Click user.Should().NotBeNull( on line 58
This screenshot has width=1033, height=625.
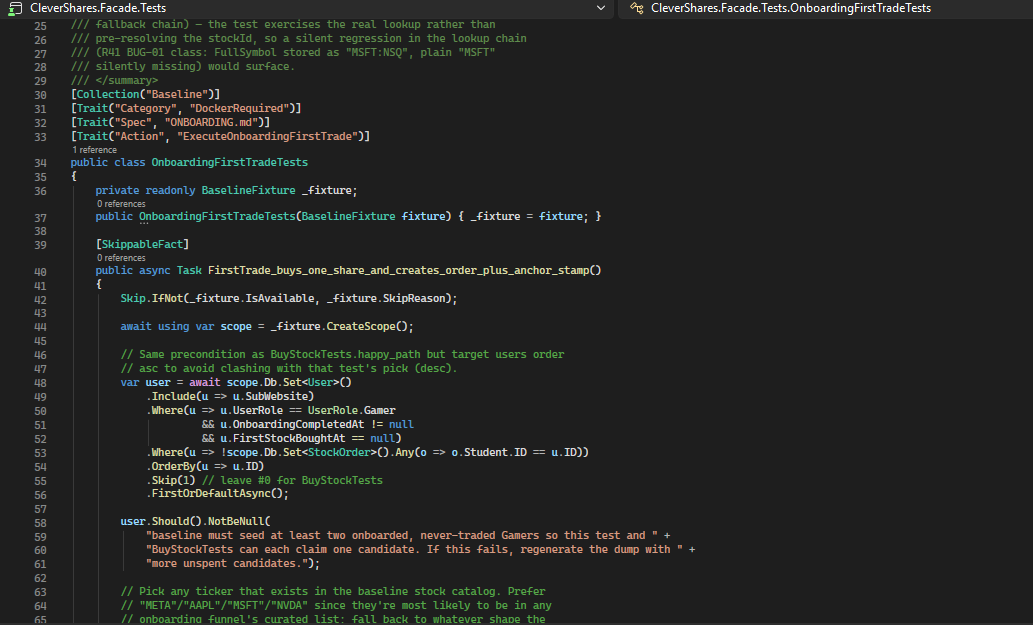(195, 521)
